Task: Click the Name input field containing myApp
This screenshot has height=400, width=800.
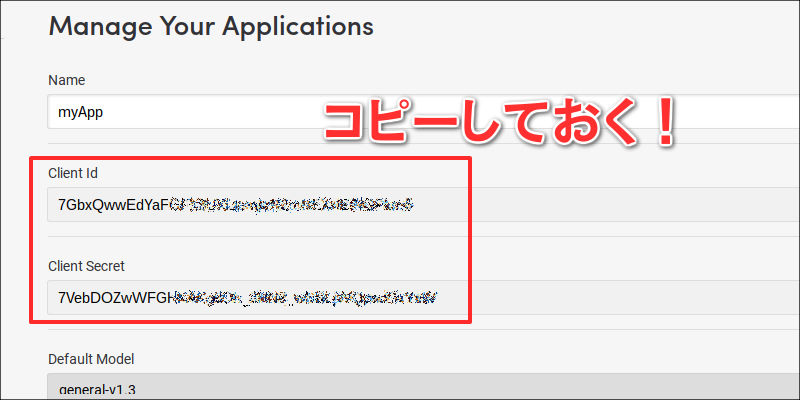Action: pyautogui.click(x=423, y=111)
